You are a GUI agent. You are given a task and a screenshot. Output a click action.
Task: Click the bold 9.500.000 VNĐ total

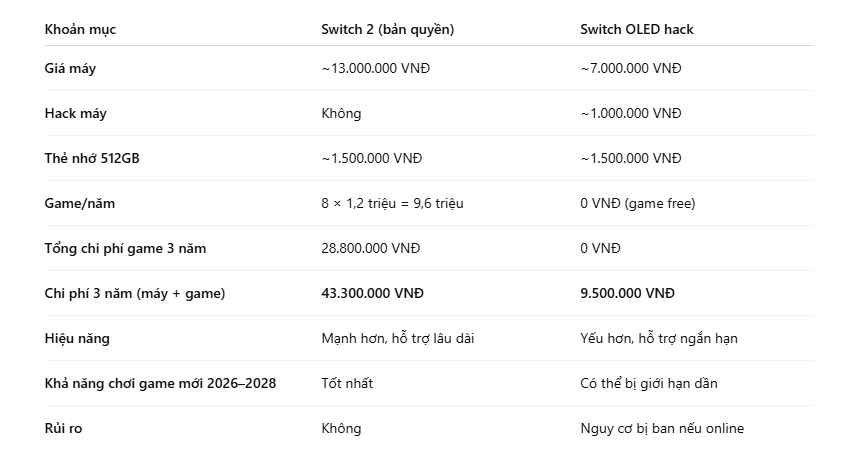pyautogui.click(x=628, y=294)
